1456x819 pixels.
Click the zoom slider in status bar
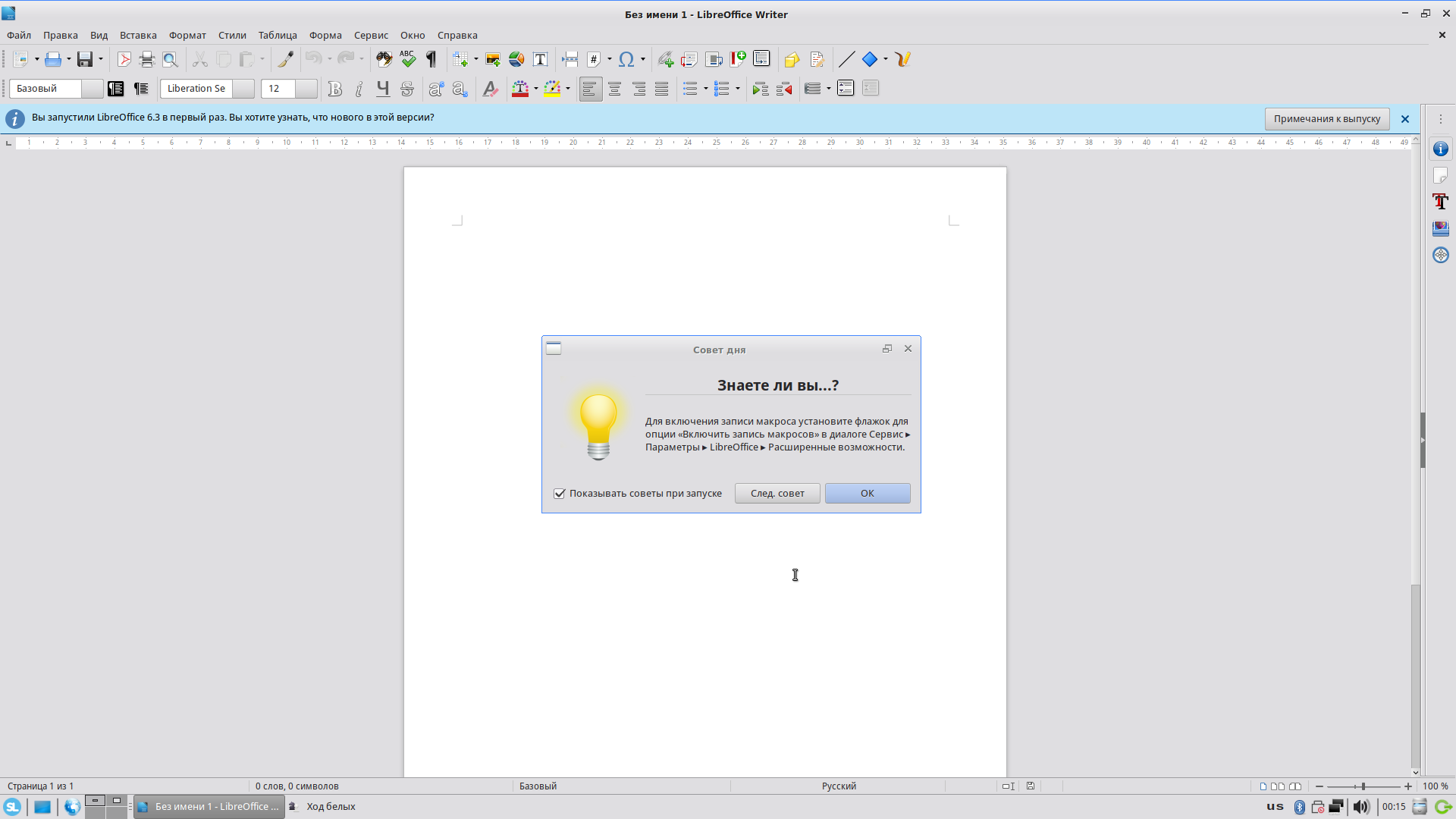[x=1363, y=786]
